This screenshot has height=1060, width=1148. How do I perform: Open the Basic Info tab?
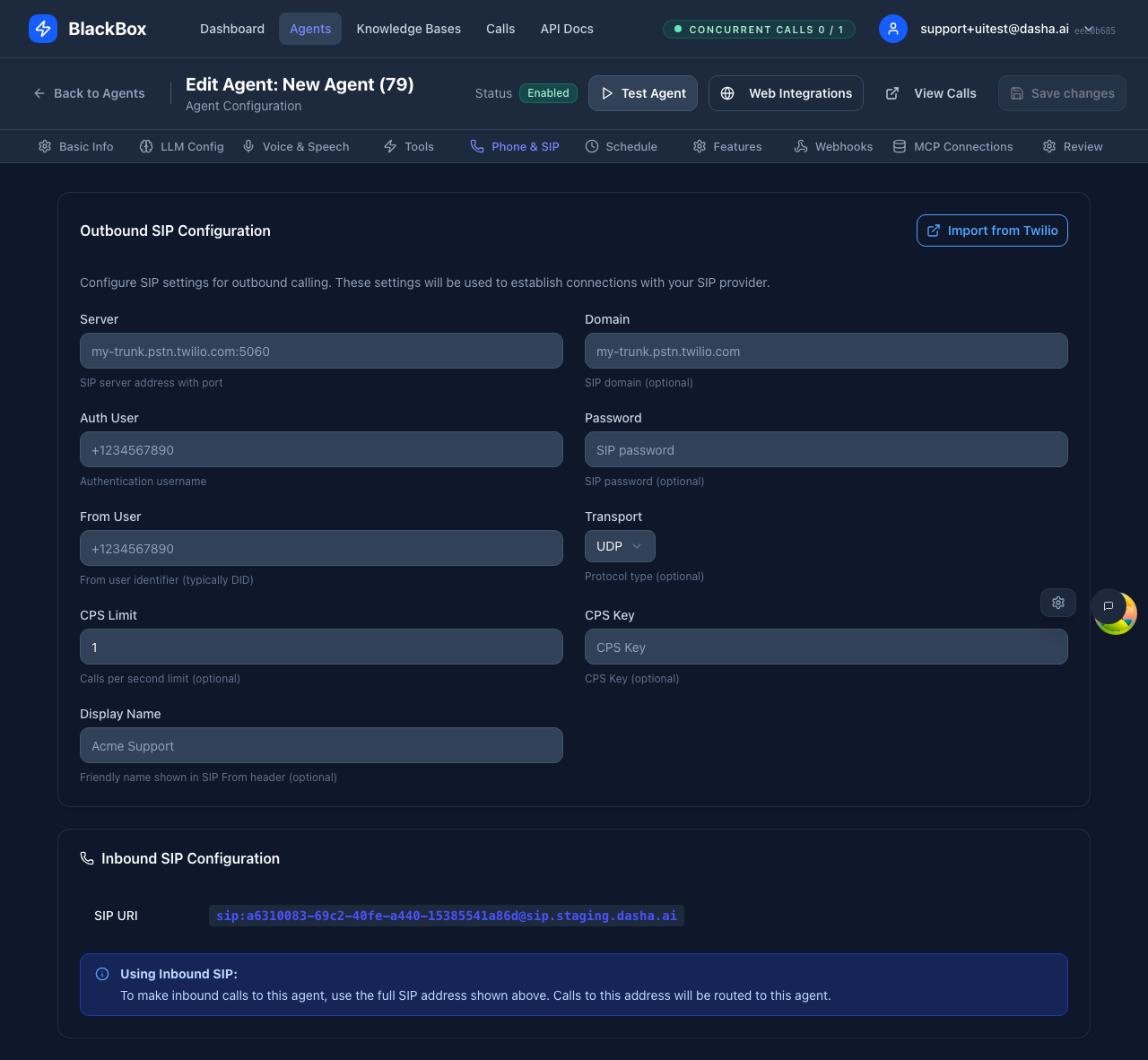pos(76,146)
